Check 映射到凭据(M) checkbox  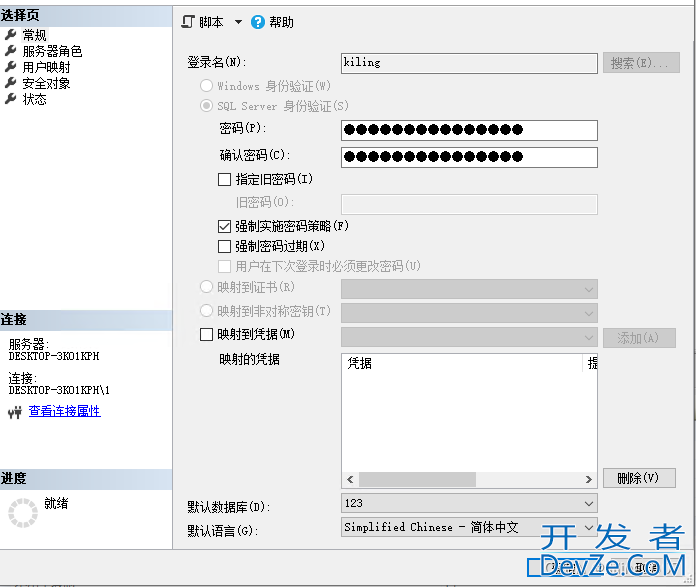tap(206, 334)
